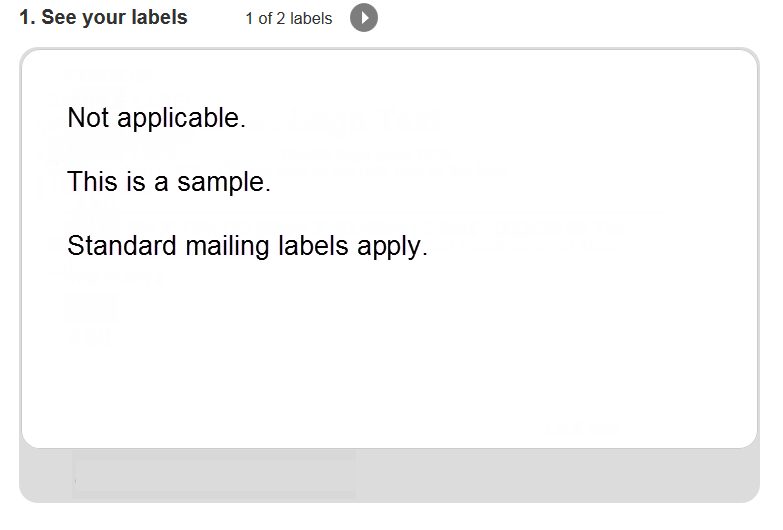Click the "Not applicable." label line
This screenshot has height=530, width=783.
[157, 118]
